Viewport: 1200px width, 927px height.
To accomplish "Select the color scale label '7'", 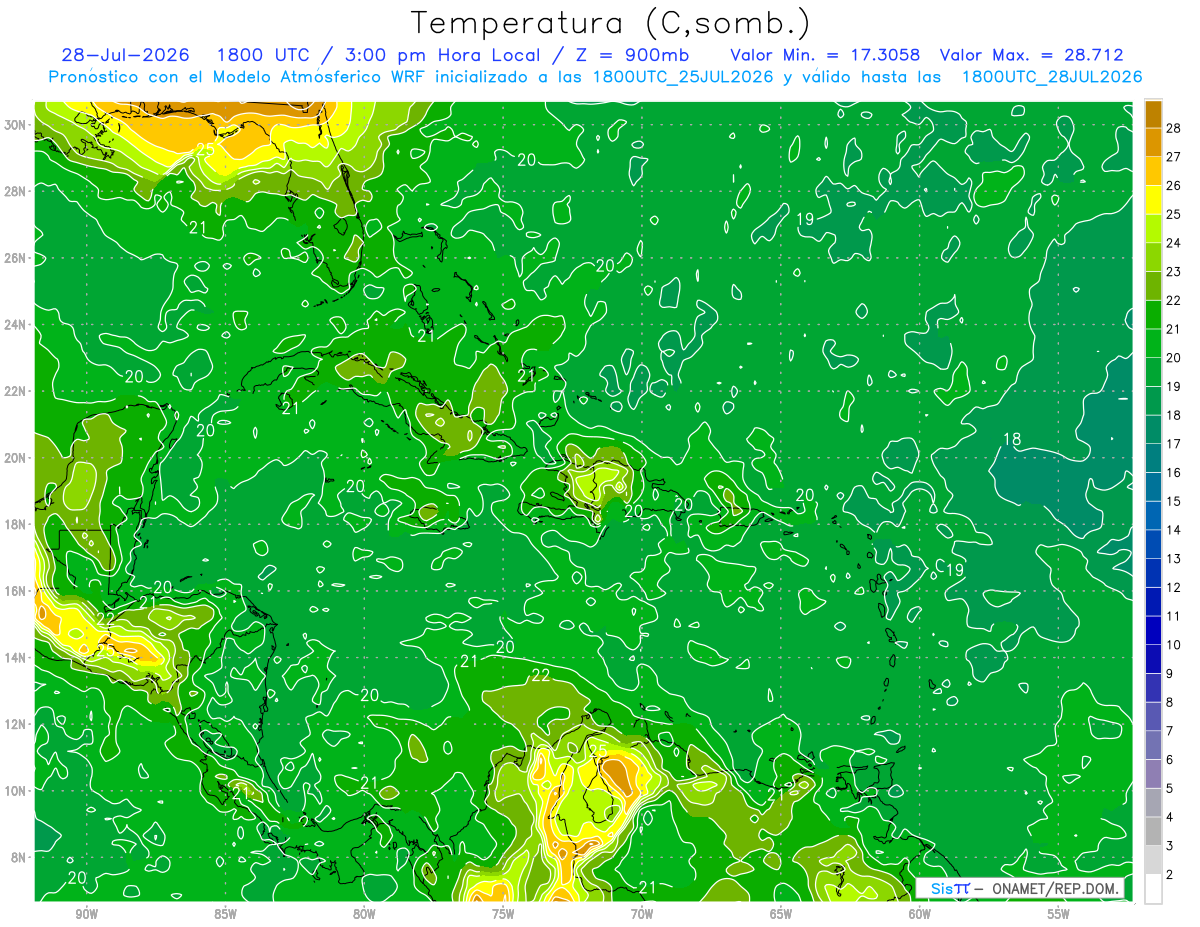I will click(x=1170, y=731).
